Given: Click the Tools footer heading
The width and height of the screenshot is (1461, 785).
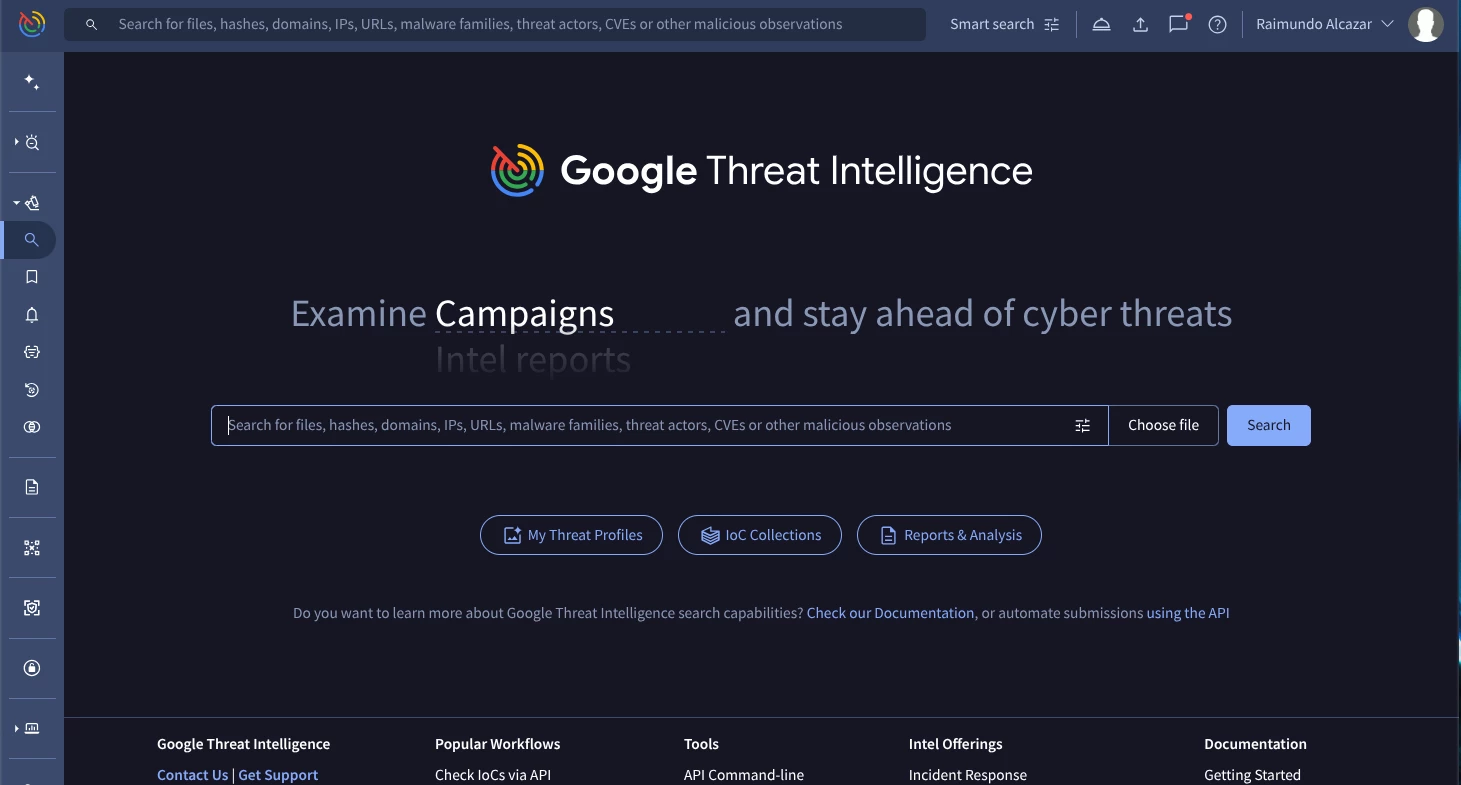Looking at the screenshot, I should click(x=701, y=744).
